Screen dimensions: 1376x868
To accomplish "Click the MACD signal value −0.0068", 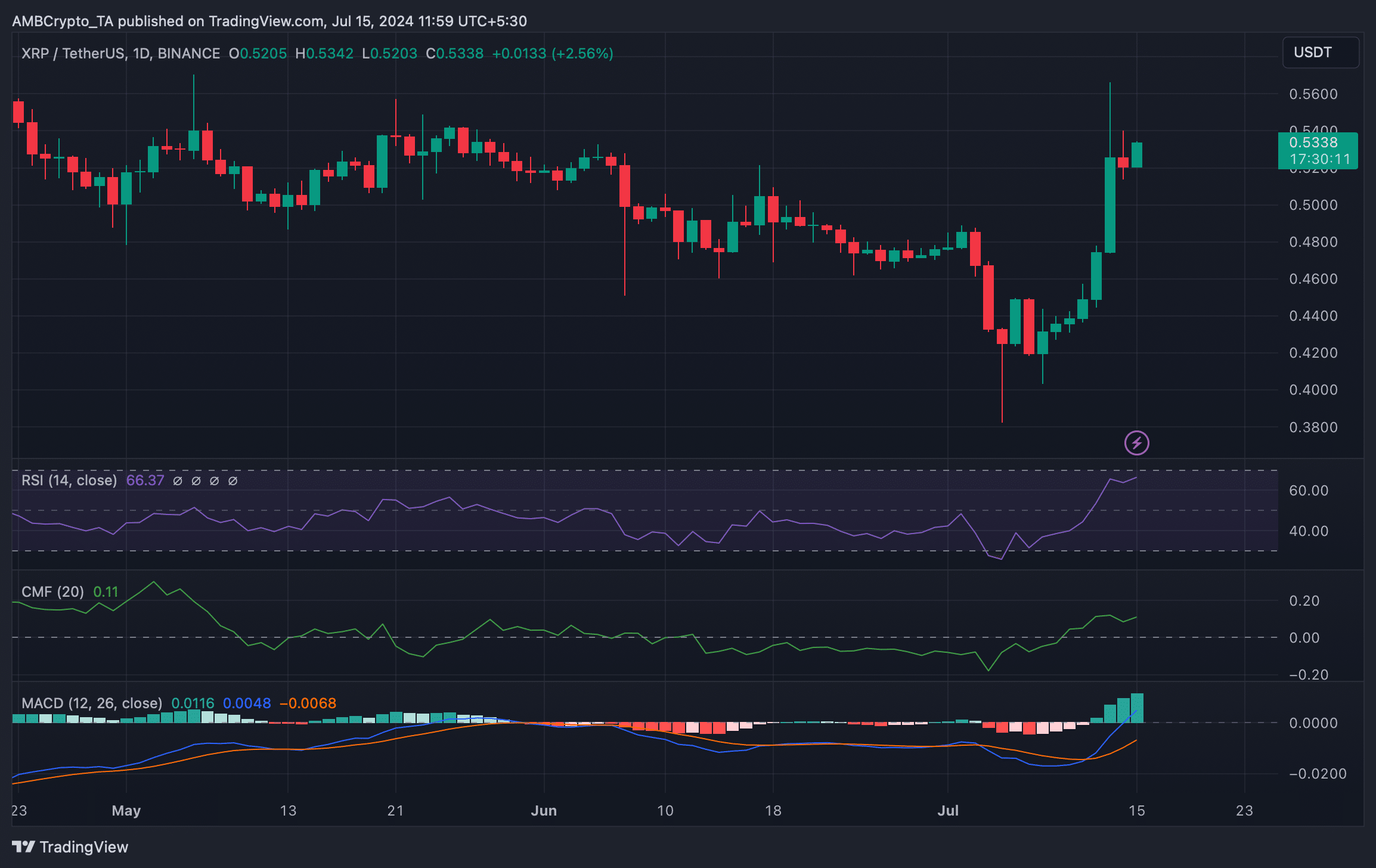I will [308, 703].
